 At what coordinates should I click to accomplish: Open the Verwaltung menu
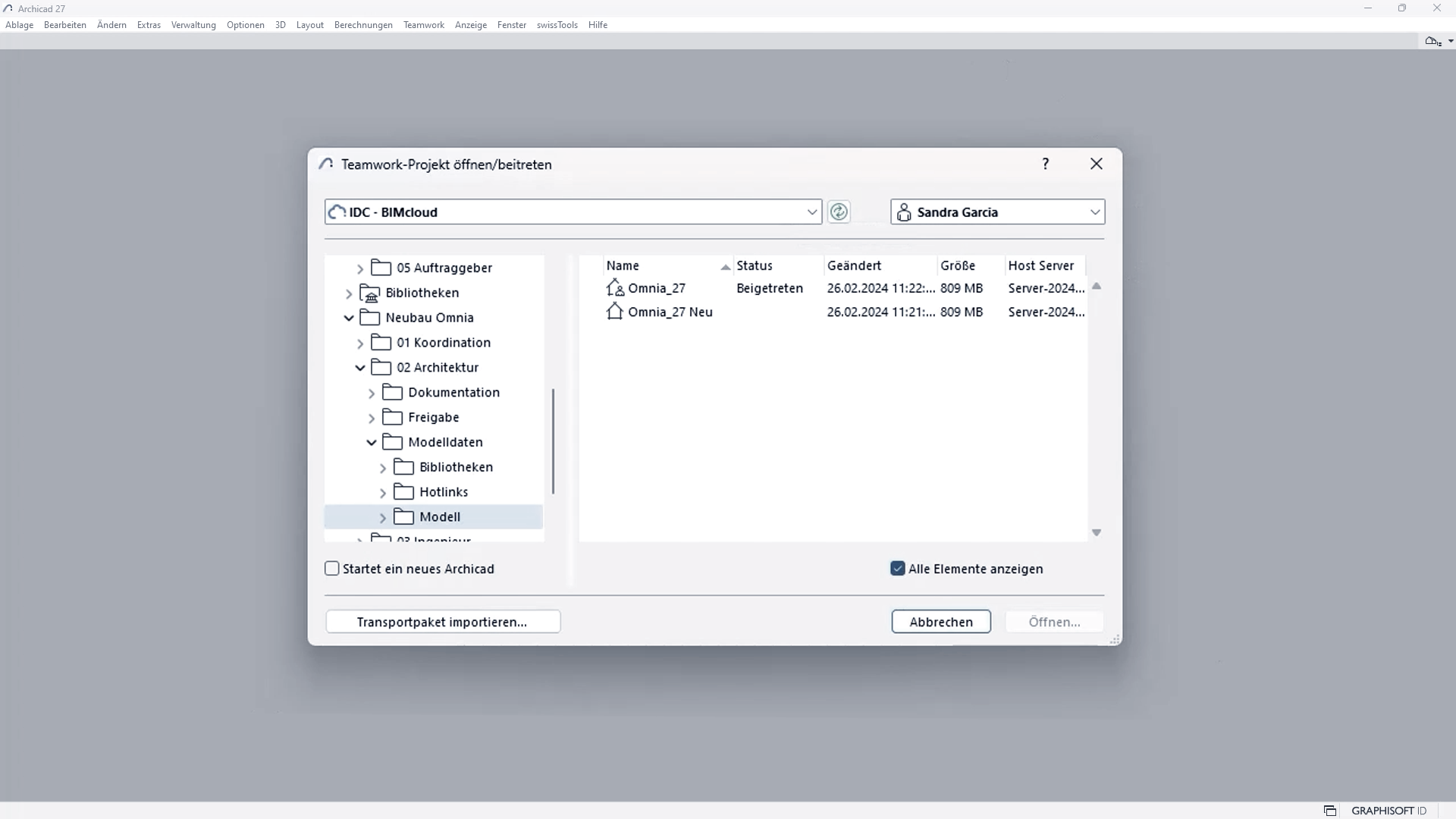point(193,25)
